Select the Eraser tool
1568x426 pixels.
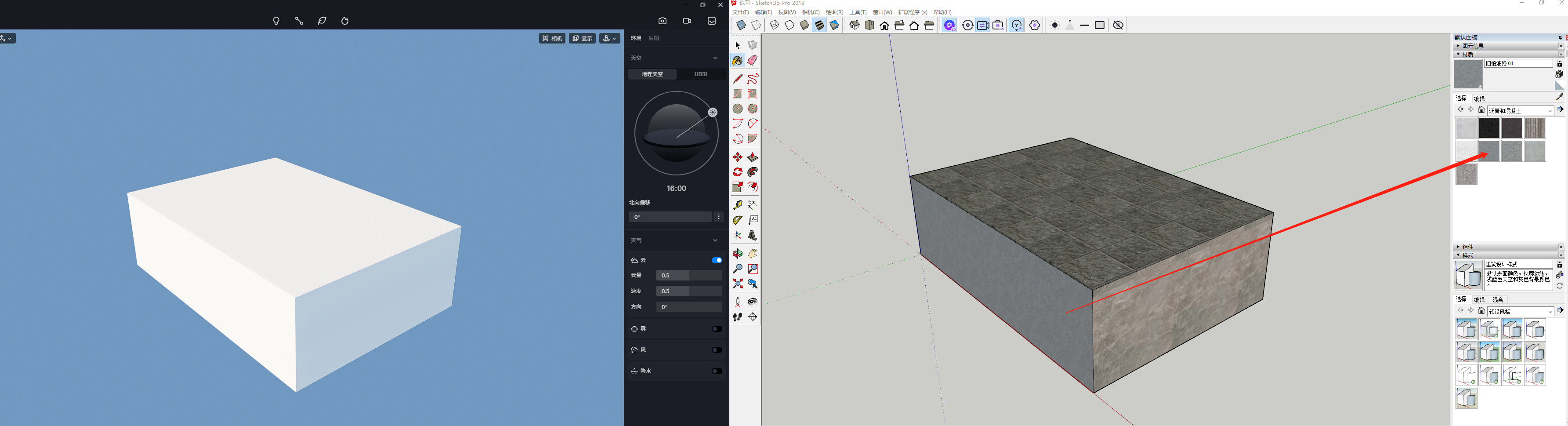coord(753,61)
